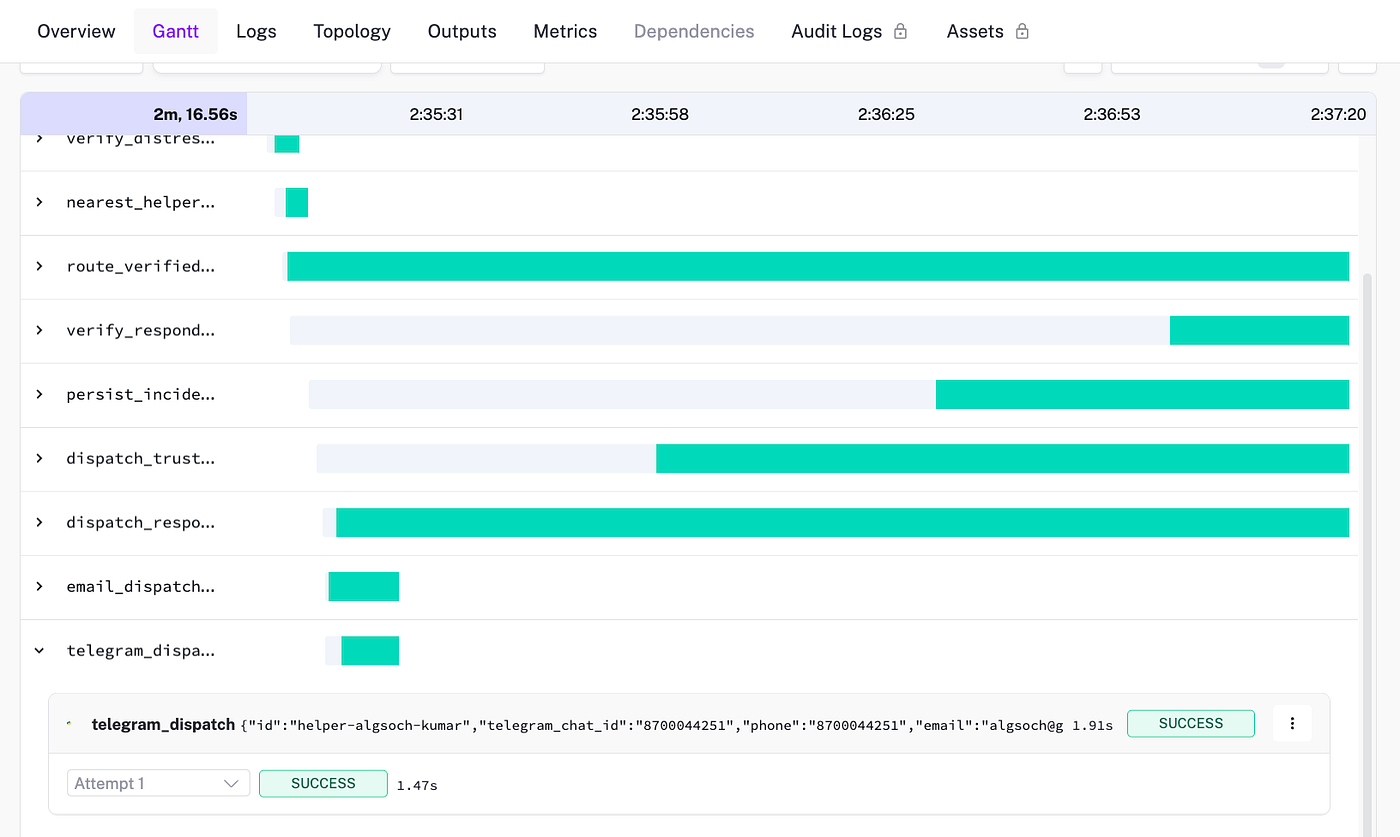This screenshot has width=1400, height=837.
Task: Select the Gantt tab
Action: point(175,31)
